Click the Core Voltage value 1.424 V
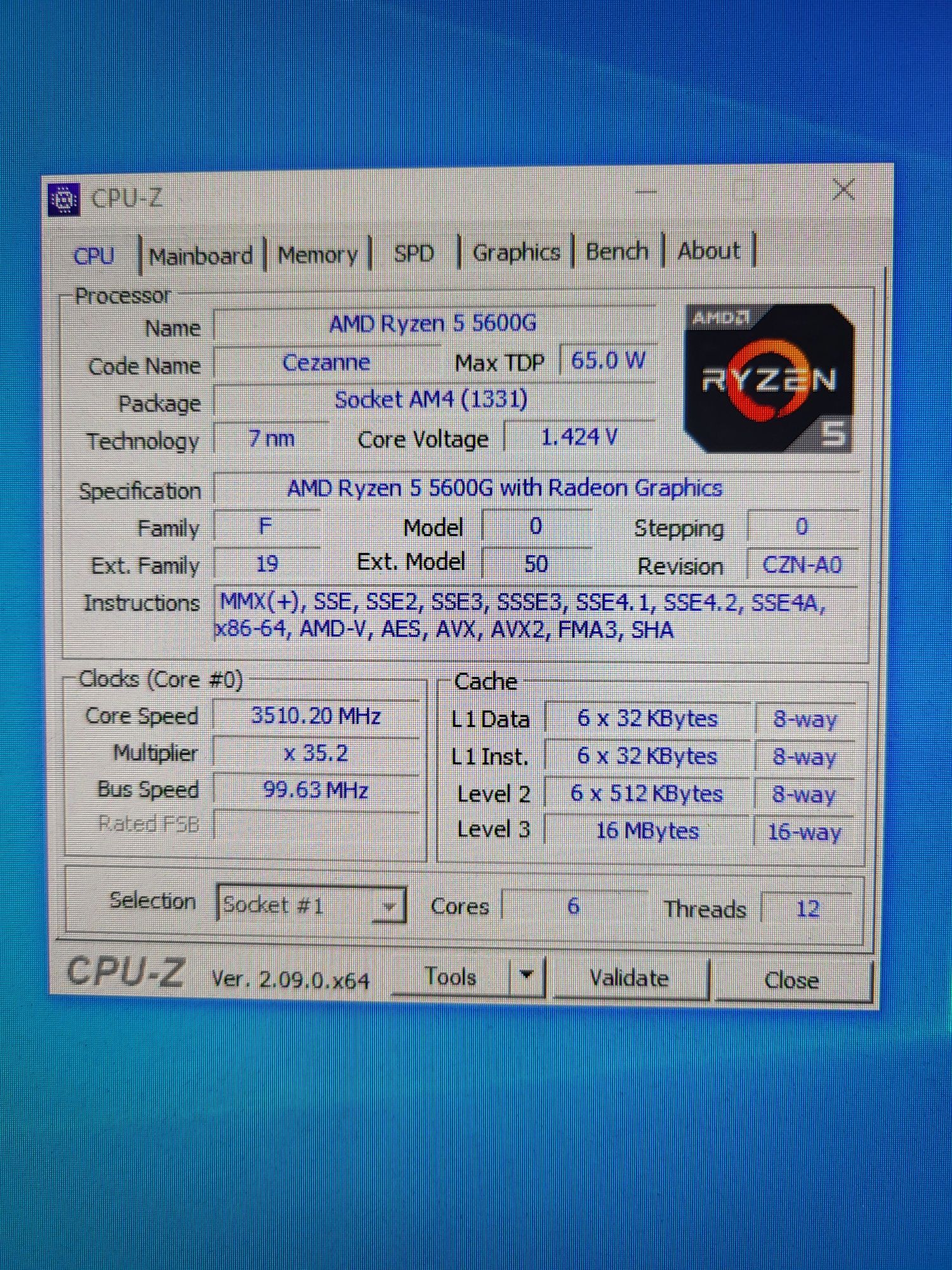Image resolution: width=952 pixels, height=1270 pixels. (579, 437)
